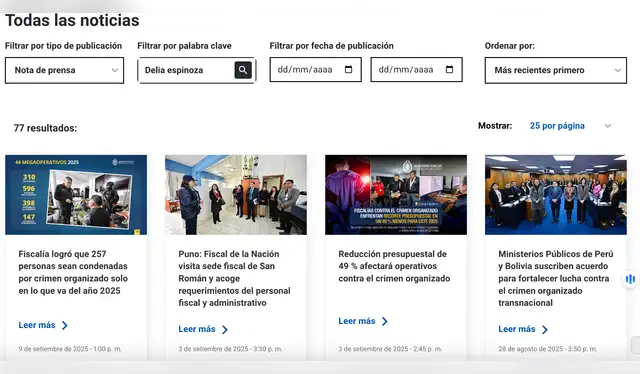Click date 3 de setiembre de 2025 - 2:45 p. m.
Image resolution: width=640 pixels, height=374 pixels.
click(x=390, y=349)
